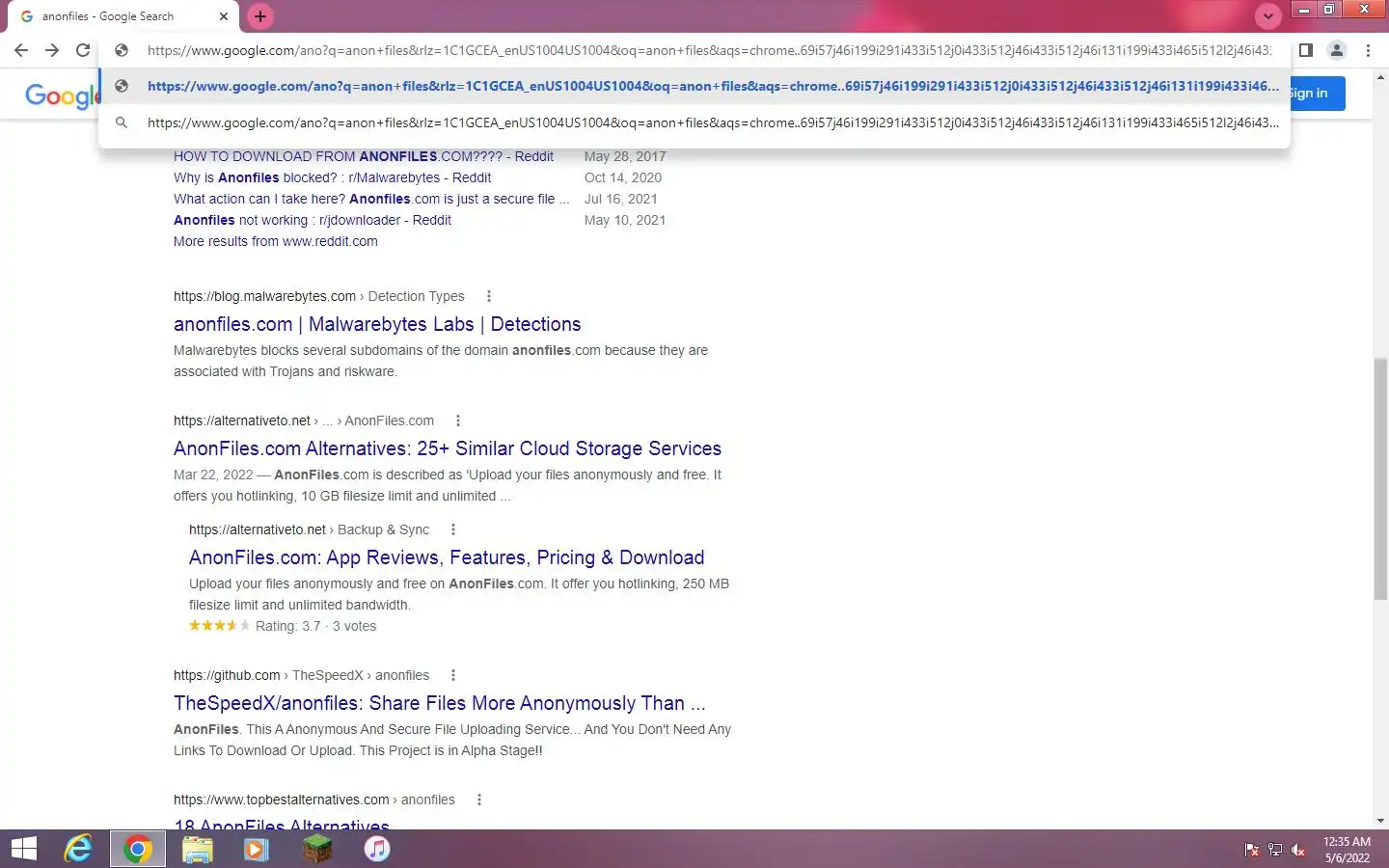Open iTunes from the taskbar
1389x868 pixels.
376,849
